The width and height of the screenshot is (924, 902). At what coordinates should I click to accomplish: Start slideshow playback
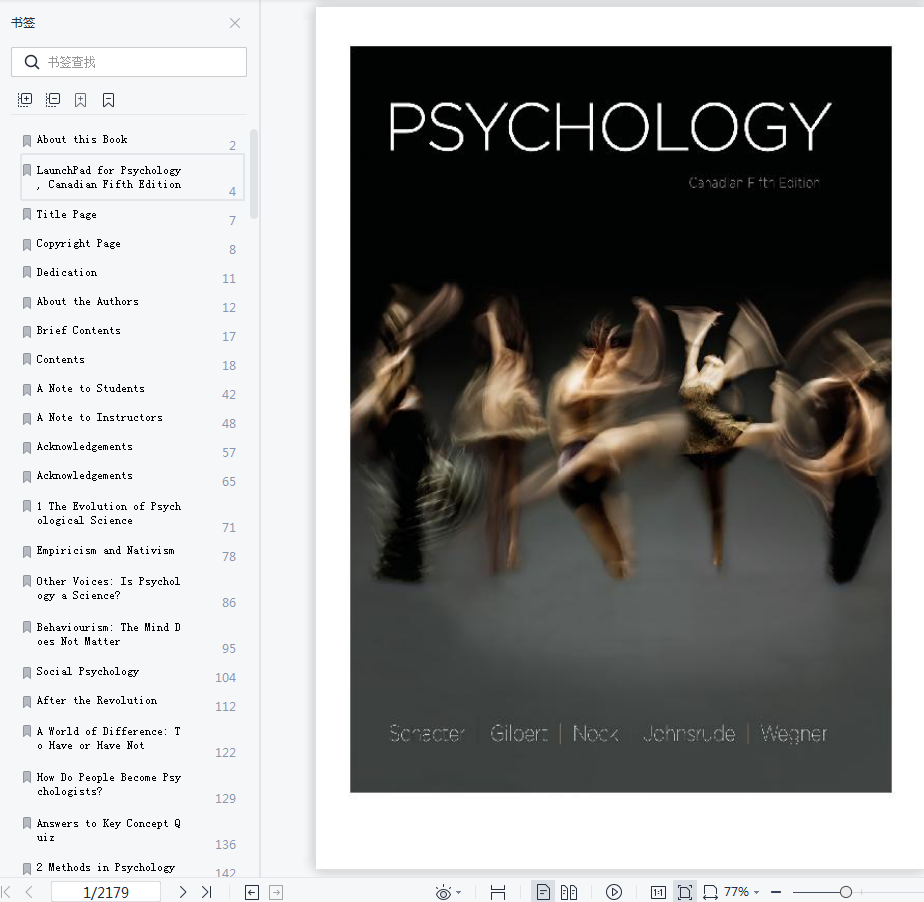[x=614, y=893]
